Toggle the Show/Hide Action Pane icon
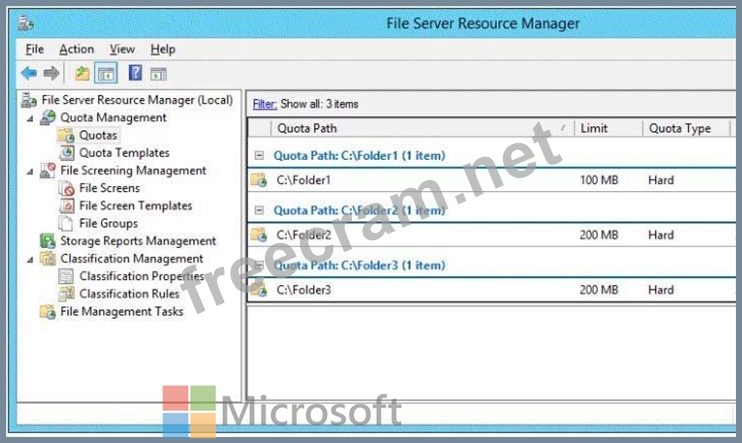Image resolution: width=742 pixels, height=443 pixels. [x=159, y=74]
